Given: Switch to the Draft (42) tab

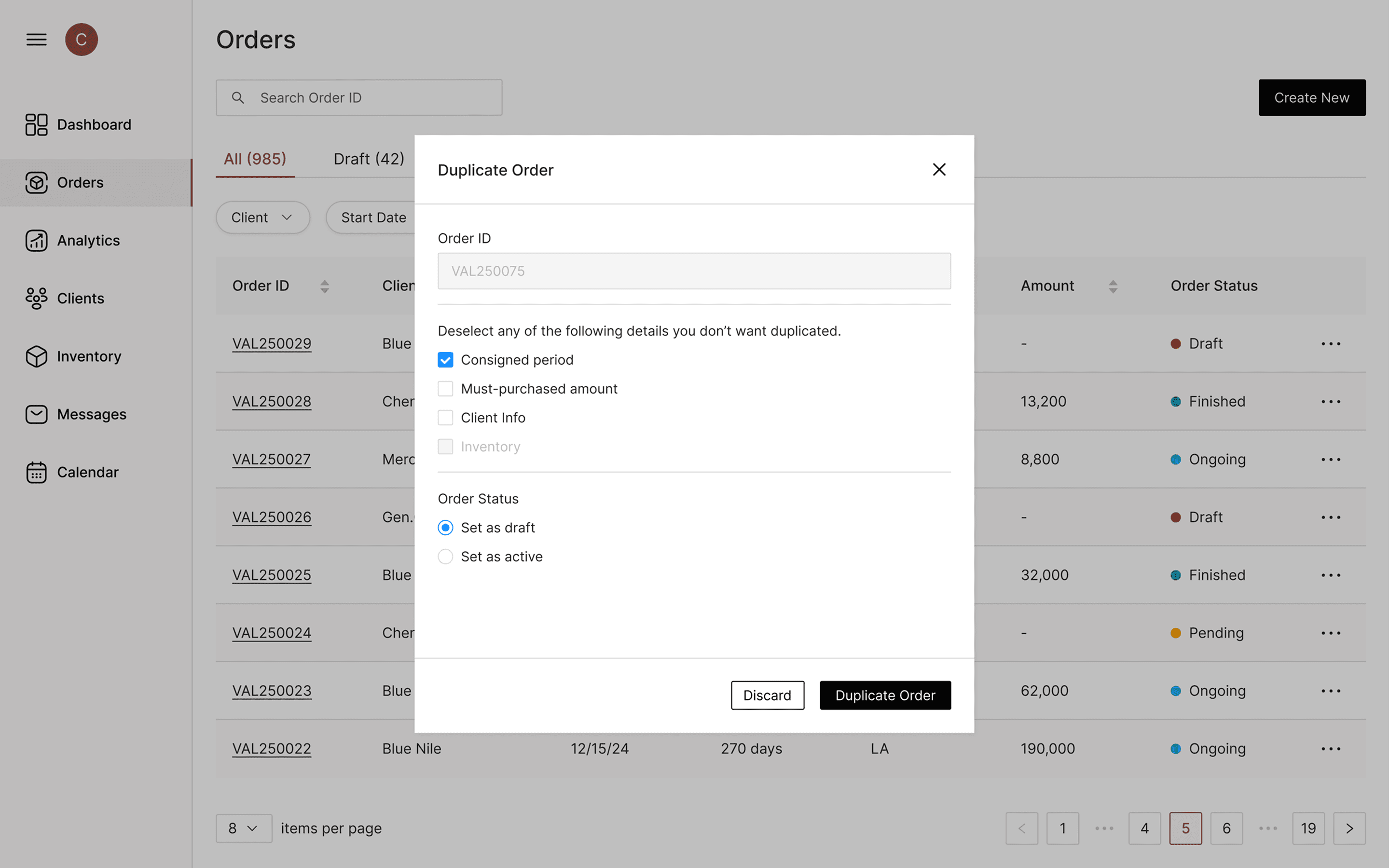Looking at the screenshot, I should tap(369, 159).
